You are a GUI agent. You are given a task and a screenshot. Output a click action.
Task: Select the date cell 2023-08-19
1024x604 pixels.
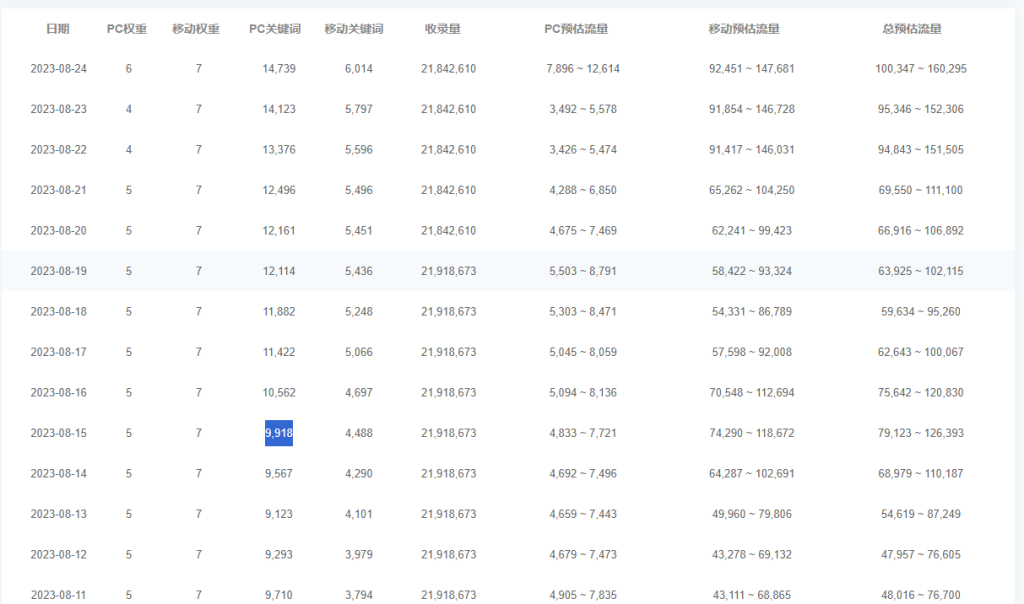click(x=58, y=271)
